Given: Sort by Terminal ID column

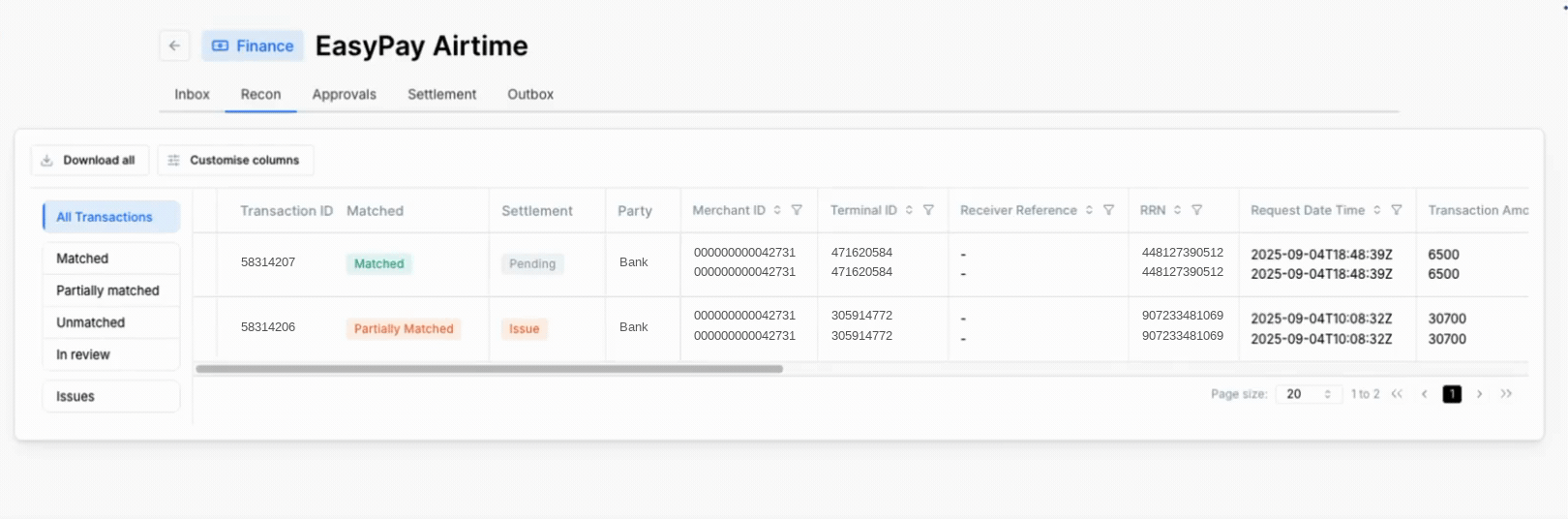Looking at the screenshot, I should [909, 210].
